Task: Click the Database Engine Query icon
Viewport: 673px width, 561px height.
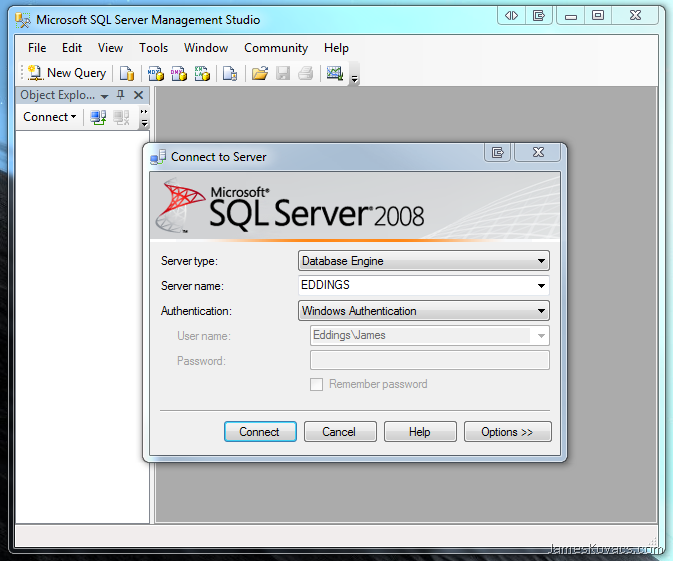Action: point(127,73)
